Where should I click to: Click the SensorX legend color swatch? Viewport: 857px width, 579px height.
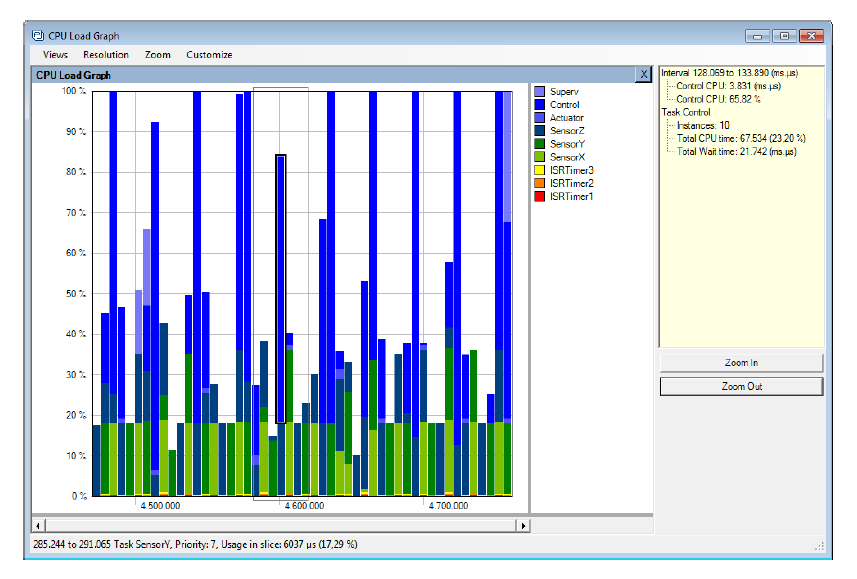(x=539, y=157)
